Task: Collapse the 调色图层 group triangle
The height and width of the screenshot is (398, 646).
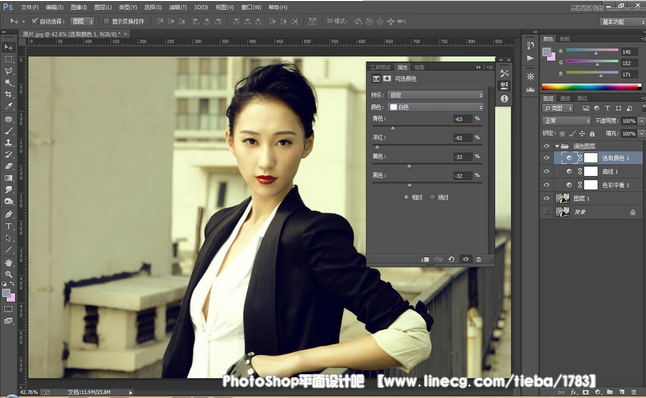Action: (557, 146)
